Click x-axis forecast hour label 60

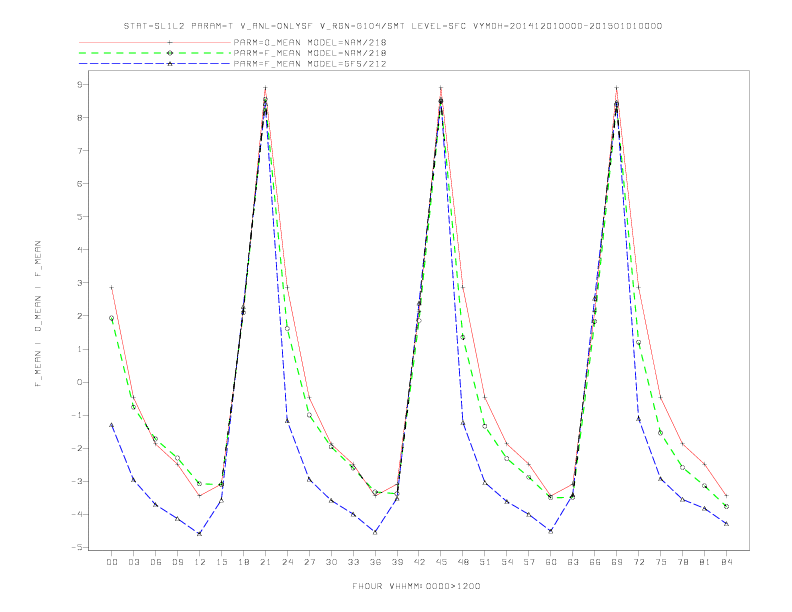(551, 562)
